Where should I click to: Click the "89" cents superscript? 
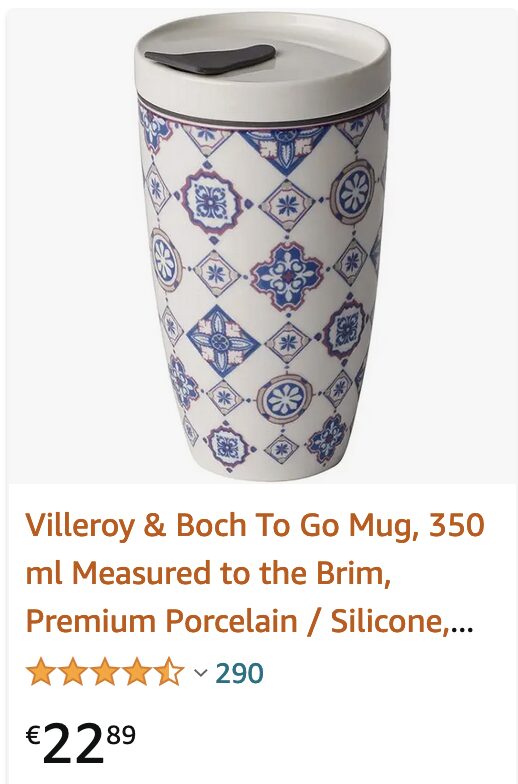click(x=122, y=735)
